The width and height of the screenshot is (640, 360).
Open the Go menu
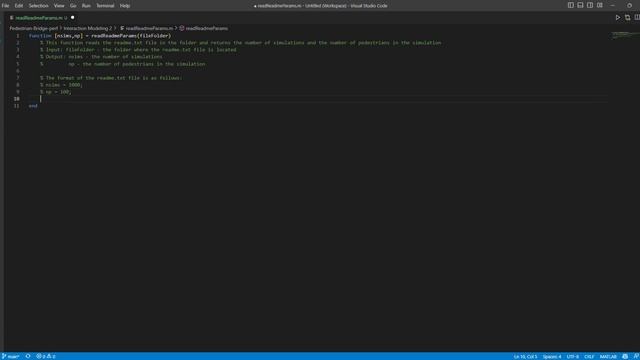tap(73, 6)
